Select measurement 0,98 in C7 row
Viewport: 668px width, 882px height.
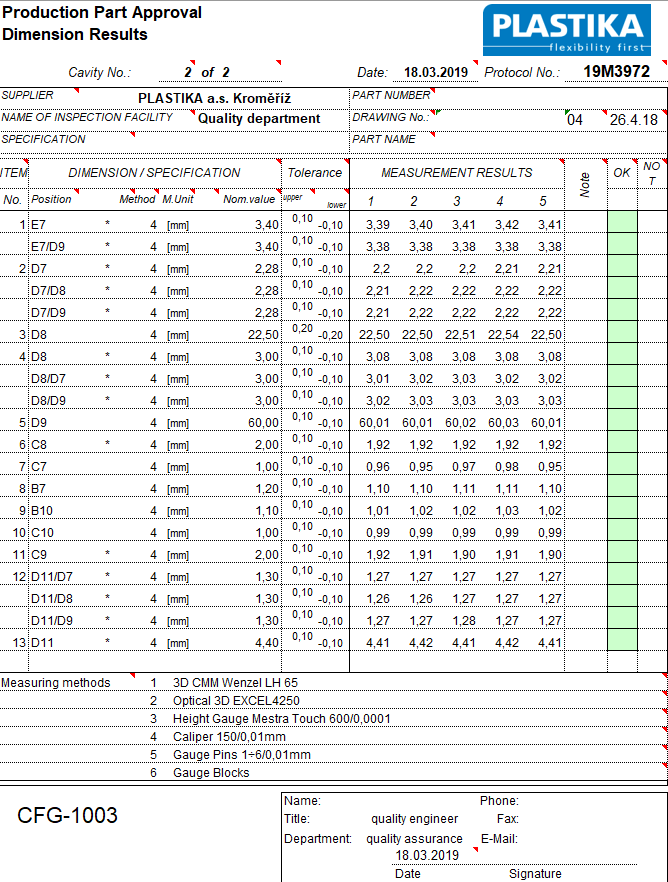tap(507, 467)
